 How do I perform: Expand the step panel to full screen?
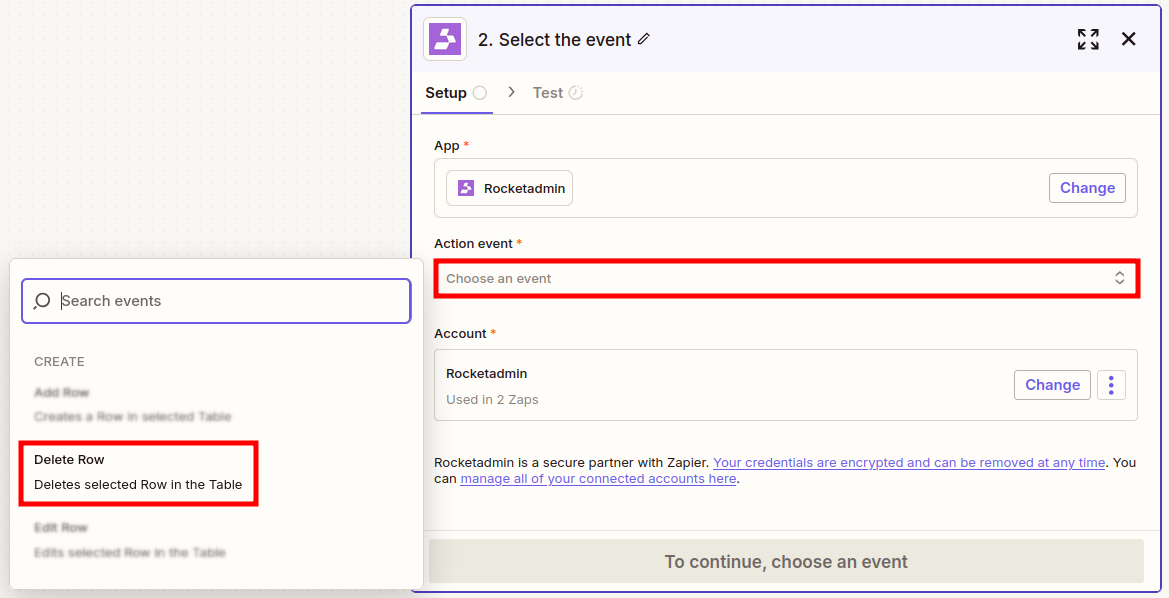(1088, 39)
